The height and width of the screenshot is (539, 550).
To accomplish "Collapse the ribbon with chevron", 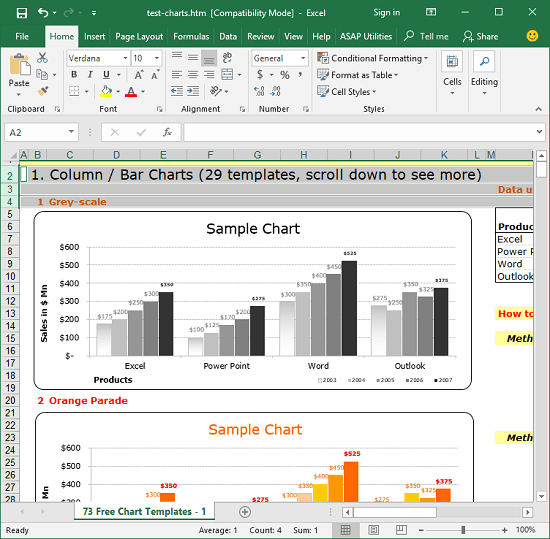I will pos(538,109).
